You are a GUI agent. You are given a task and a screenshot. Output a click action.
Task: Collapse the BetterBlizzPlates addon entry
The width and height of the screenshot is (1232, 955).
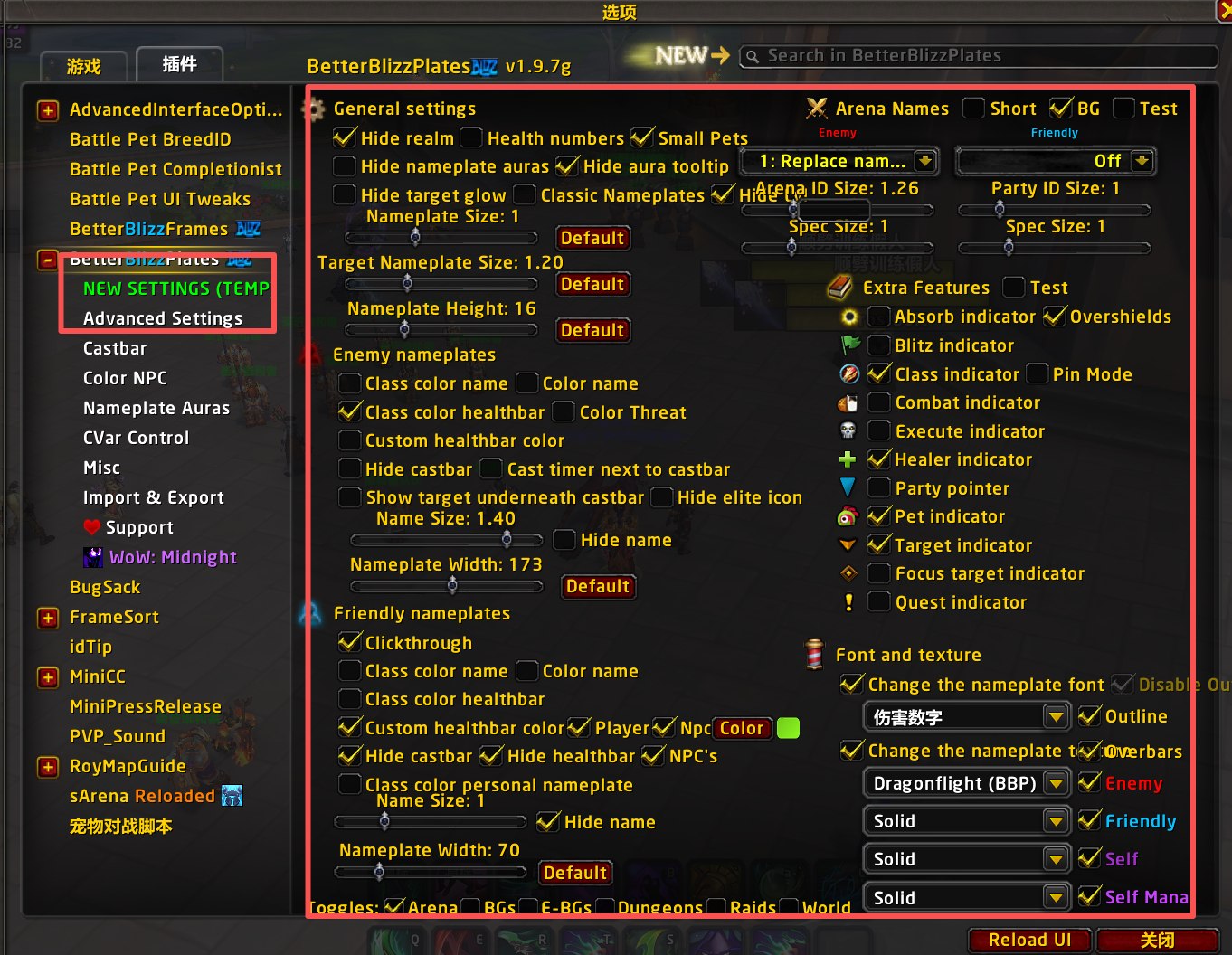[48, 260]
